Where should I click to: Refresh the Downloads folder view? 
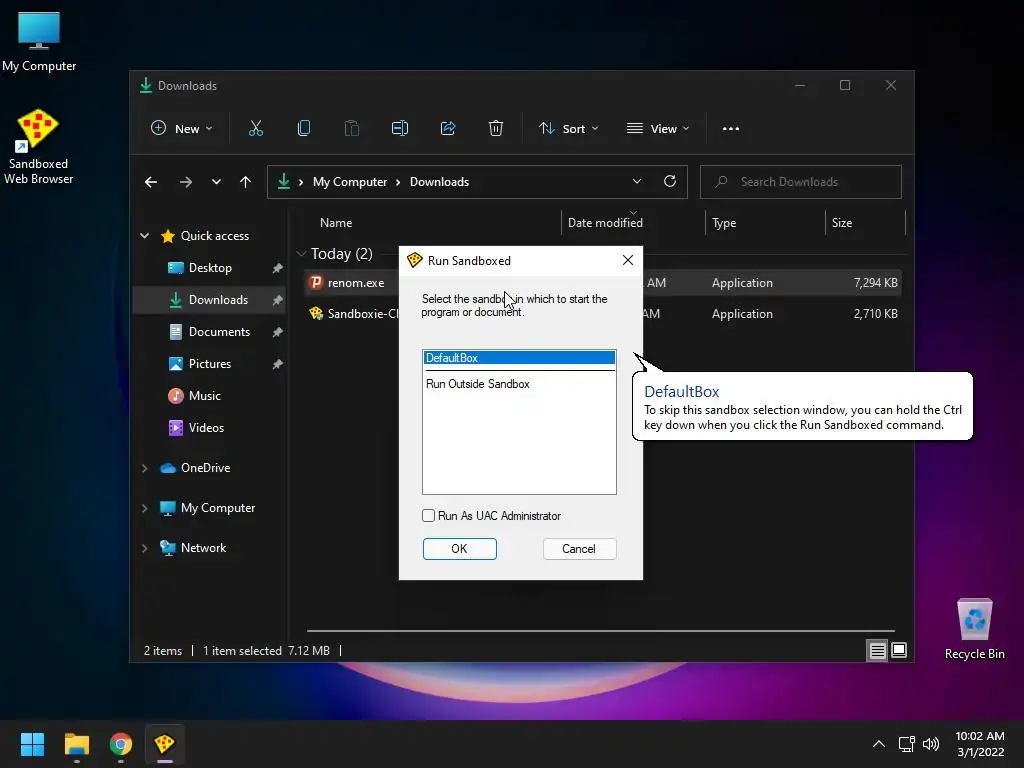pos(670,182)
